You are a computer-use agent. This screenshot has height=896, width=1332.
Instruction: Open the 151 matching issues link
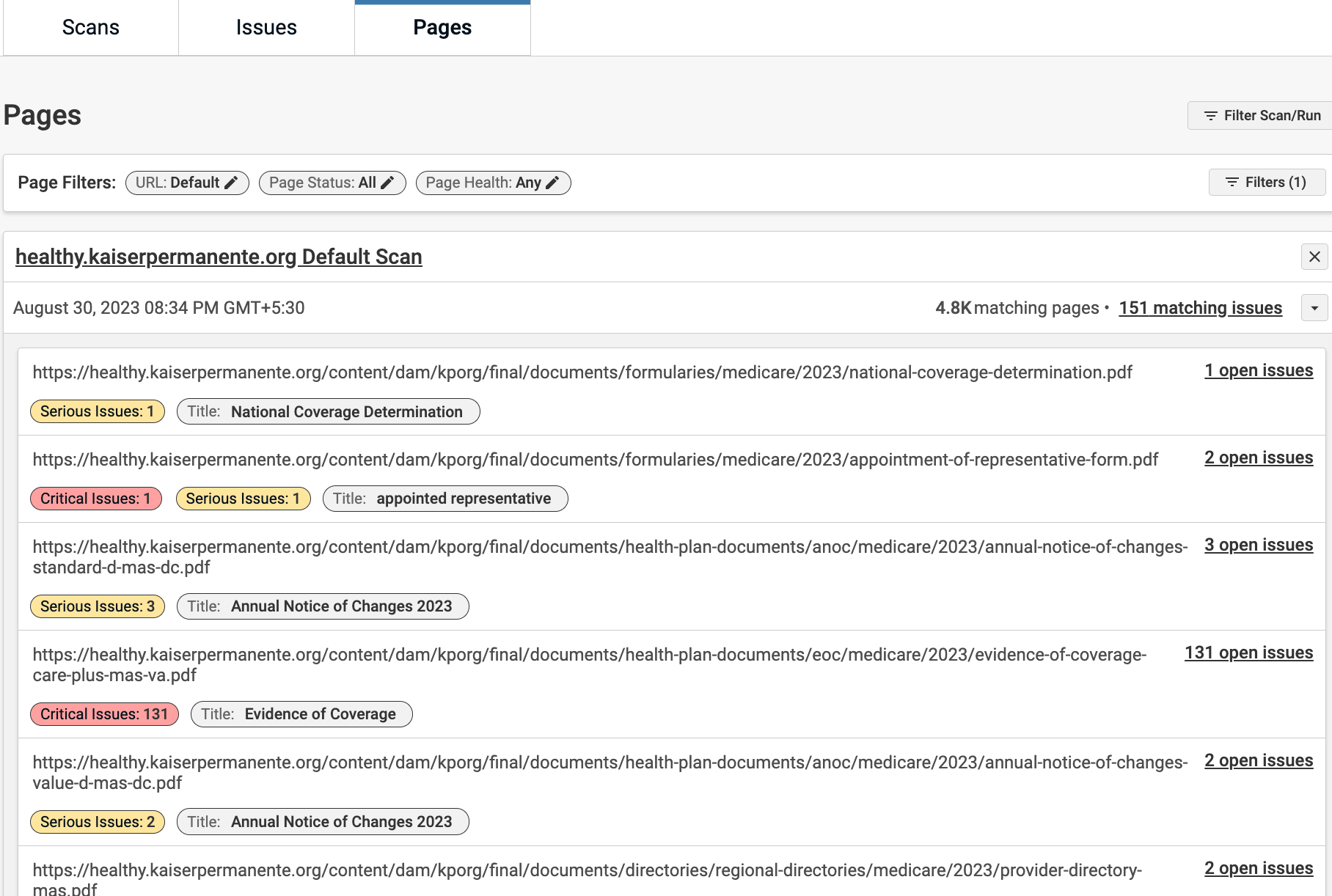coord(1200,308)
